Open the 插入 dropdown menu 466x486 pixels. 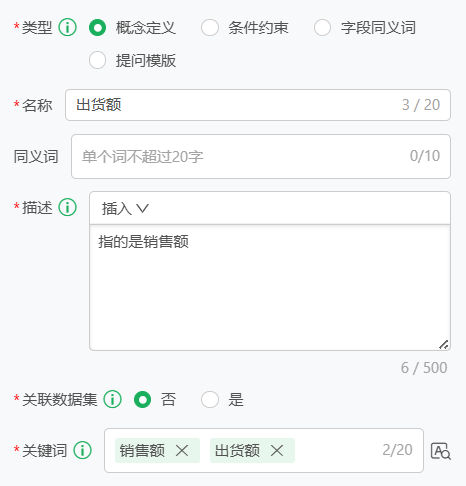tap(125, 209)
